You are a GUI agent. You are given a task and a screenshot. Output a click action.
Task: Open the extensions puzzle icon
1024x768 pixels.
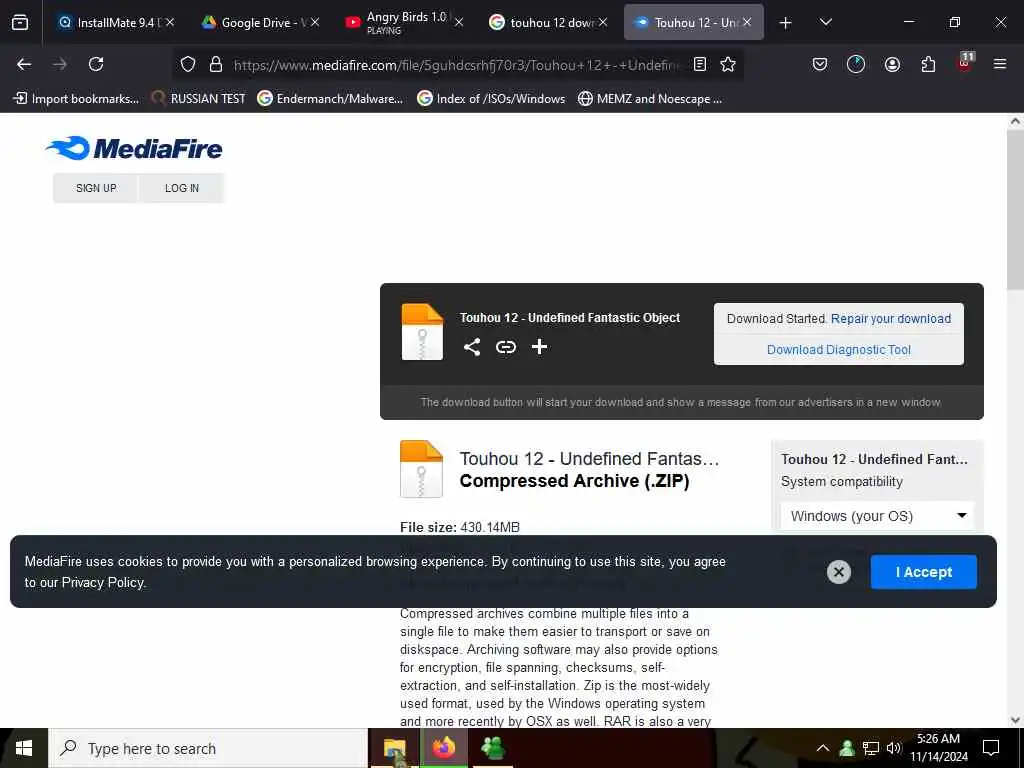(x=928, y=64)
